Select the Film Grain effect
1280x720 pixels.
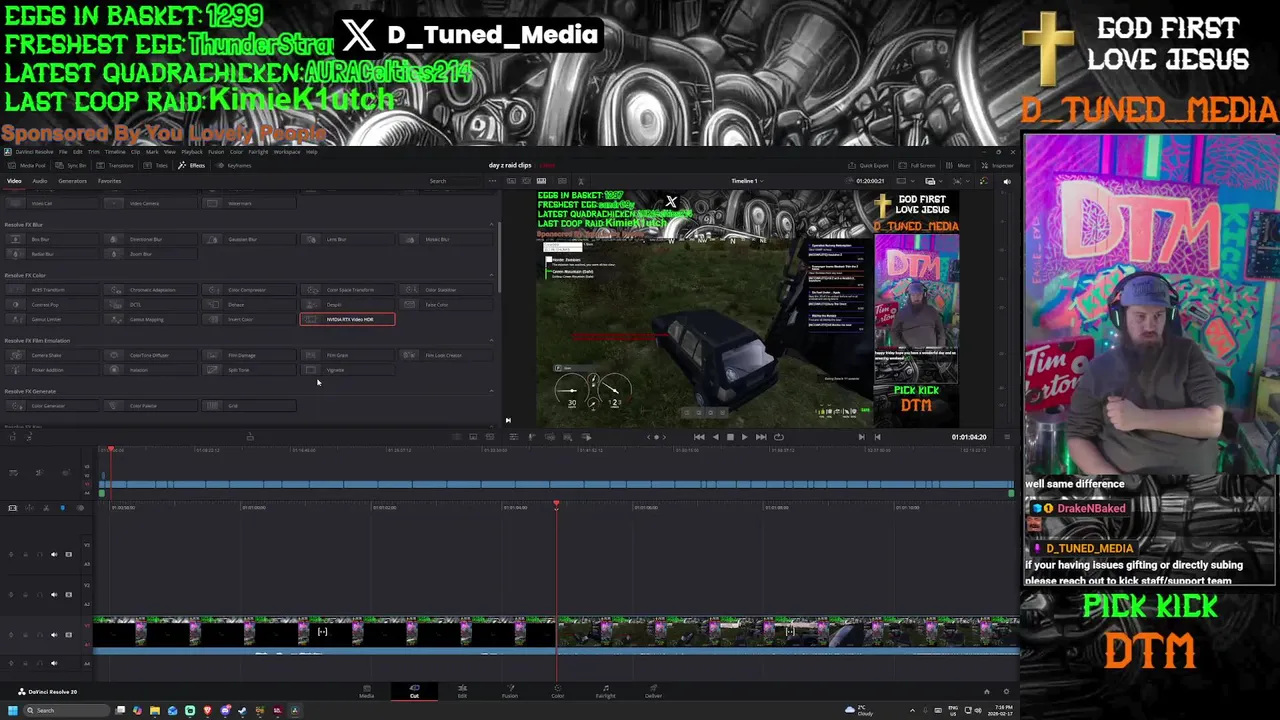click(x=347, y=355)
